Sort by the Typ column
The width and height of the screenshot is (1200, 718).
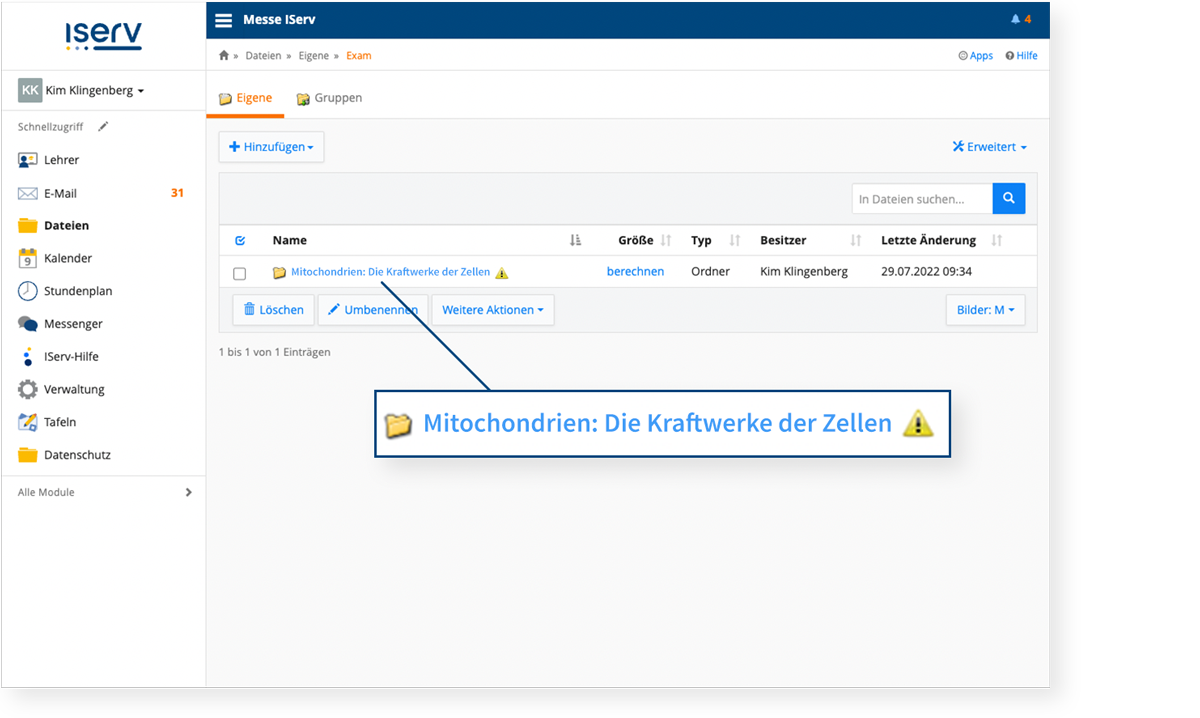[x=715, y=240]
